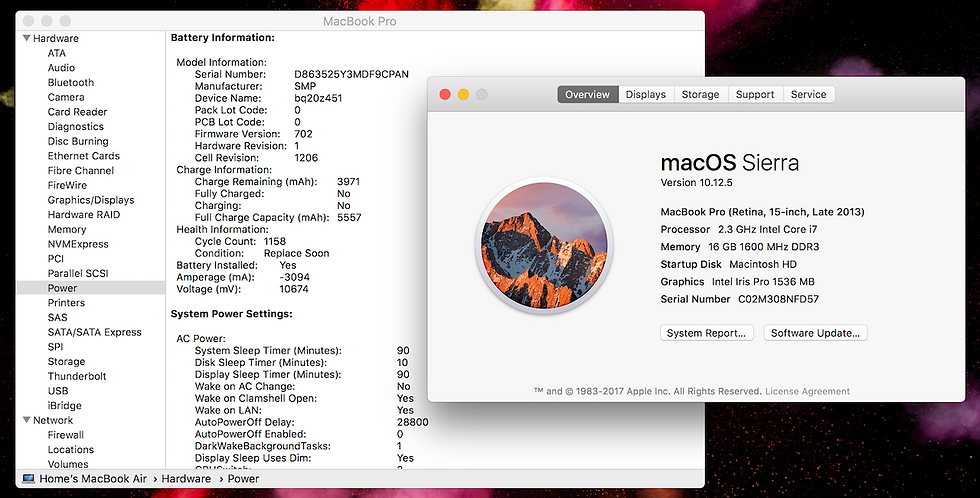This screenshot has width=980, height=498.
Task: Select NVMExpress in the sidebar
Action: pyautogui.click(x=78, y=244)
